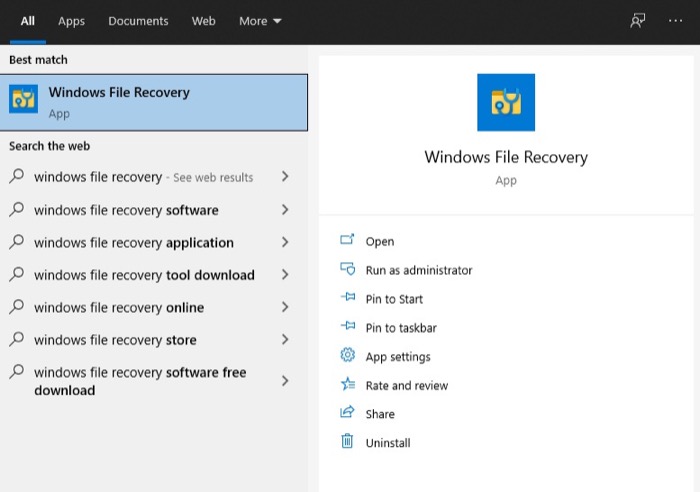Open App settings
Screen dimensions: 700x492
[x=398, y=357]
